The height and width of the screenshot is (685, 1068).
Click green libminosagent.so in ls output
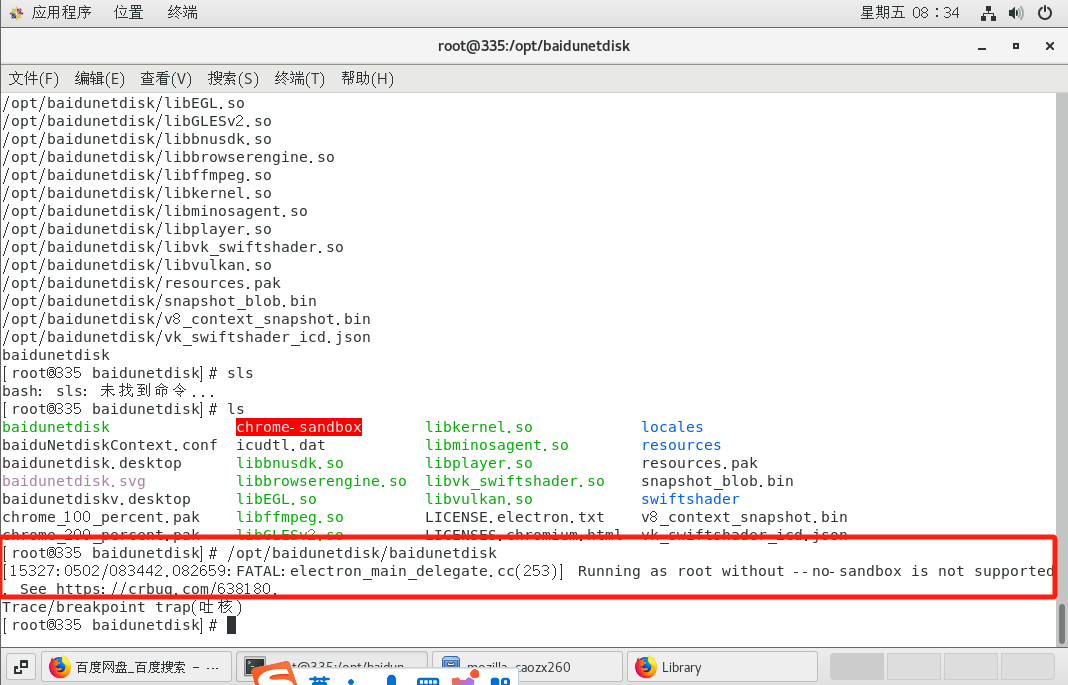[x=497, y=445]
